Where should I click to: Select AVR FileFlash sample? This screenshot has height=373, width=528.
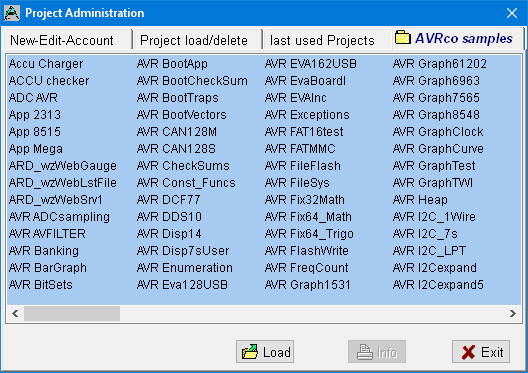click(302, 166)
